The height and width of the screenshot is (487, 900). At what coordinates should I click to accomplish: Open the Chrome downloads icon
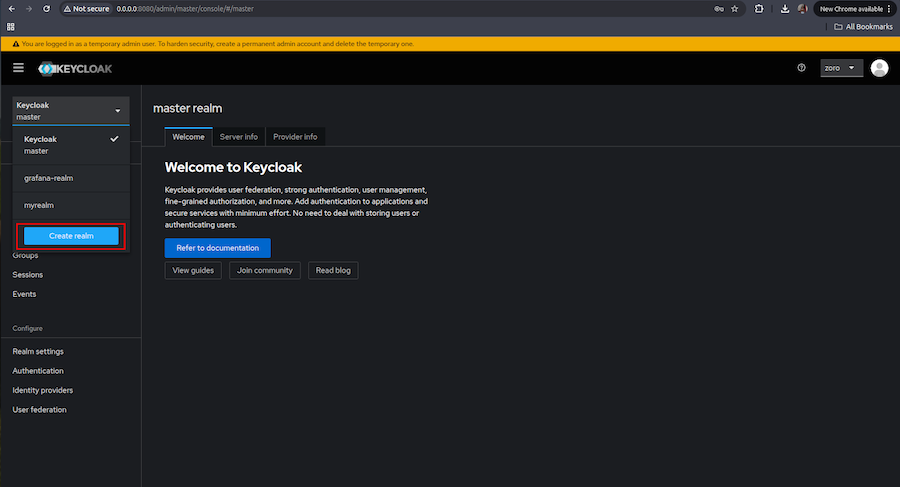785,9
